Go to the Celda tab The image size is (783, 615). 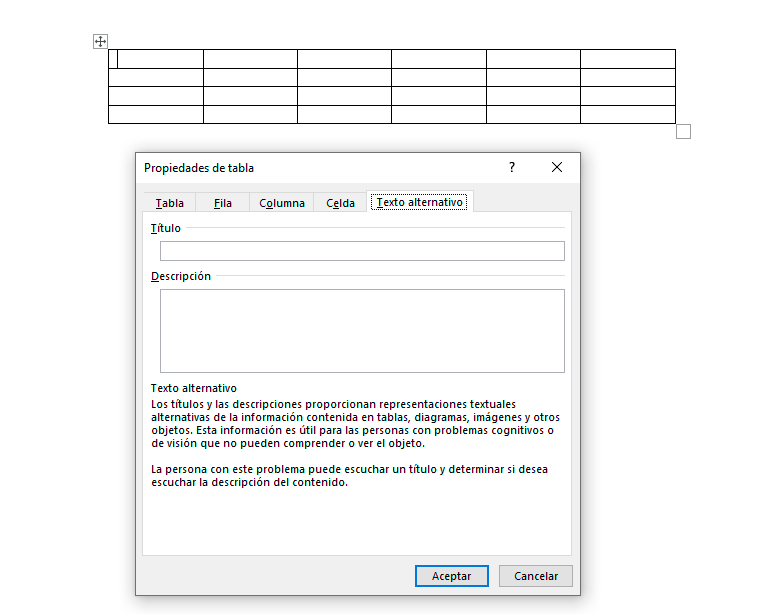(340, 203)
